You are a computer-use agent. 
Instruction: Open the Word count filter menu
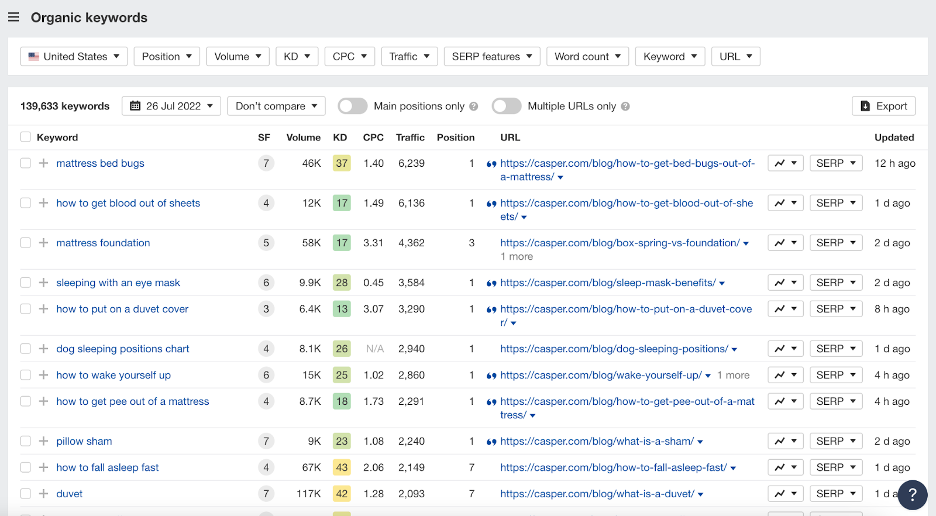tap(588, 57)
